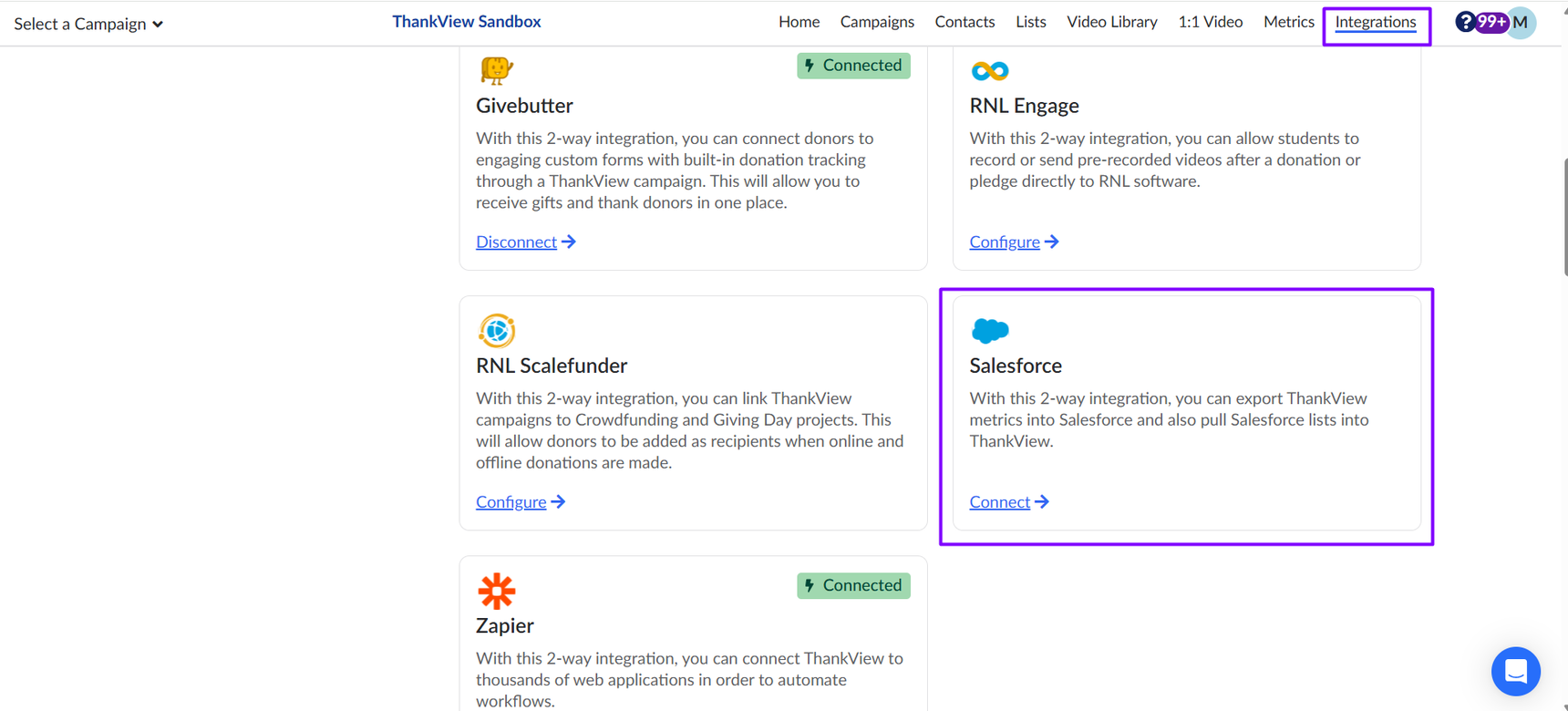Switch to the Metrics page
Viewport: 1568px width, 711px height.
tap(1288, 22)
